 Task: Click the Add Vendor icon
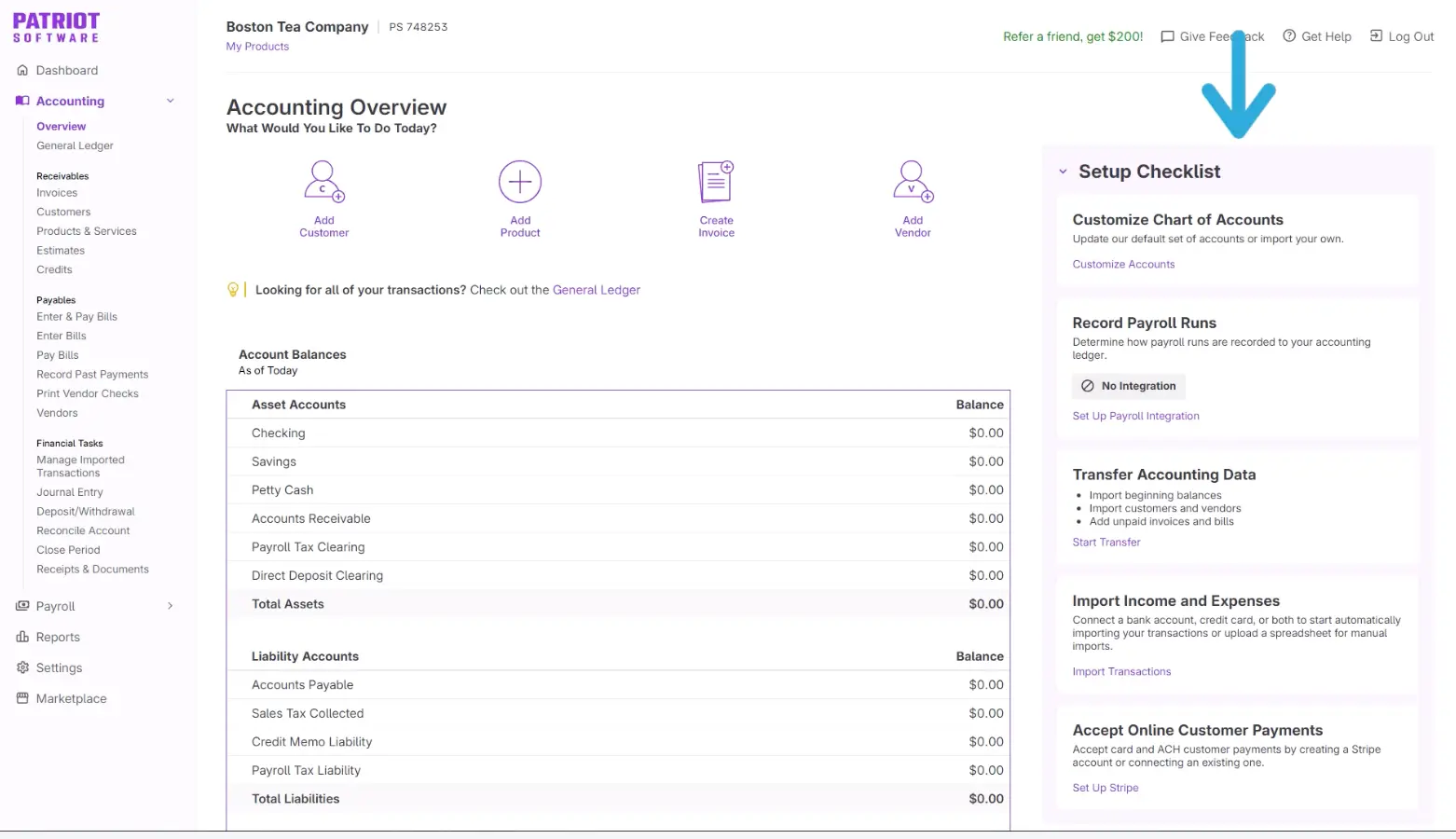913,182
